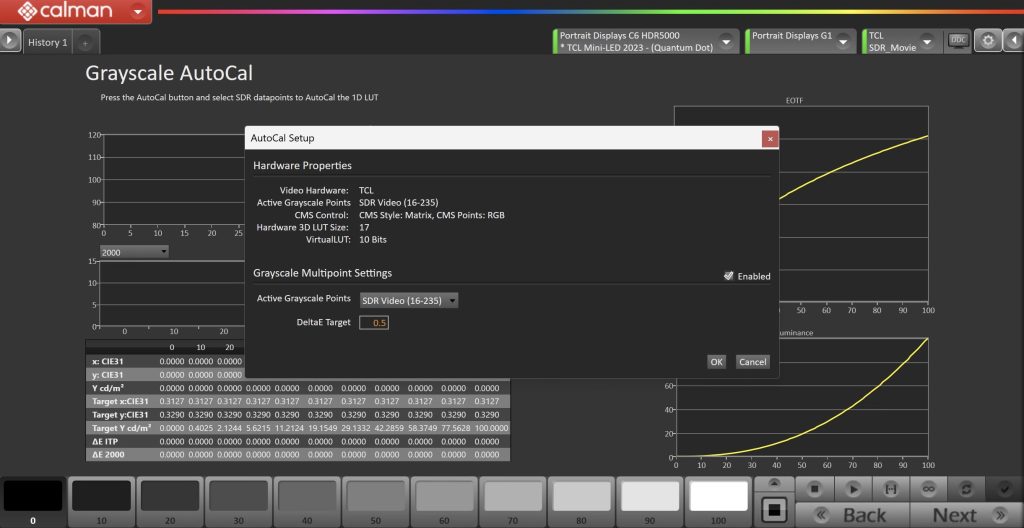Add a new history tab

pos(85,43)
